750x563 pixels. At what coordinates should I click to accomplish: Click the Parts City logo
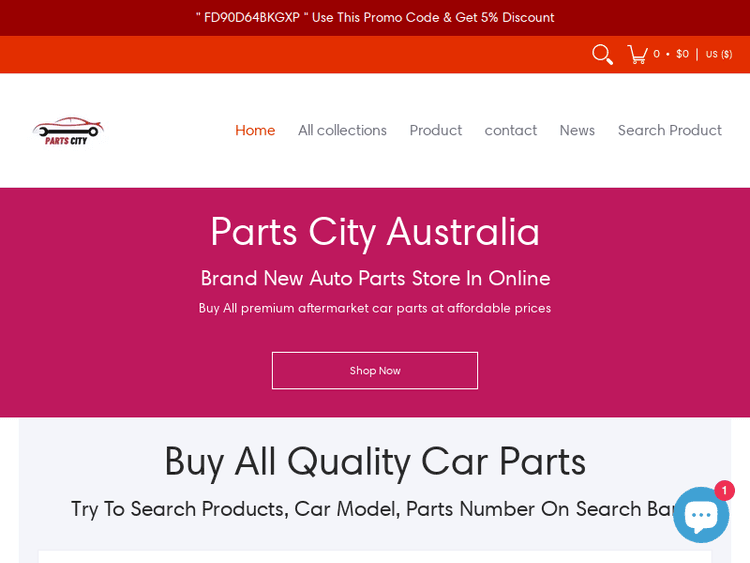coord(68,131)
